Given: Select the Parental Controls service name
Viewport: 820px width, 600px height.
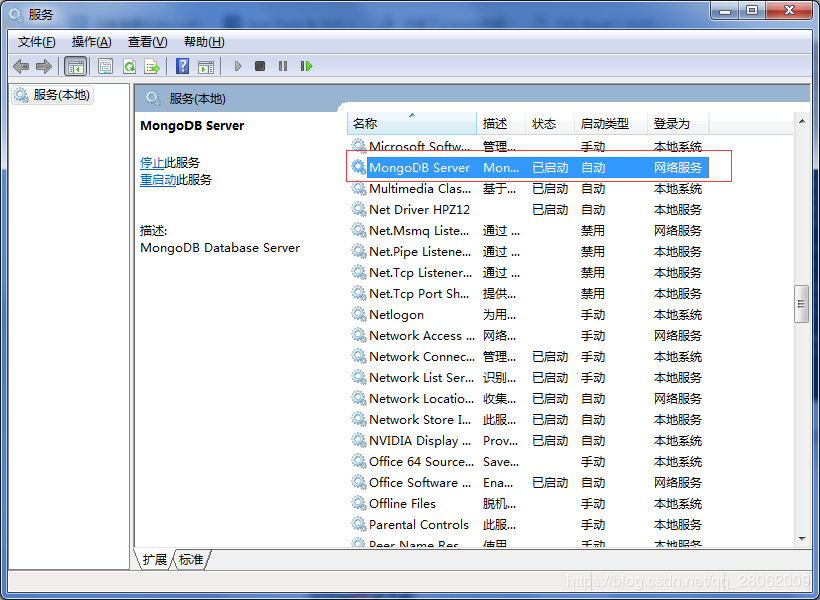Looking at the screenshot, I should (419, 524).
